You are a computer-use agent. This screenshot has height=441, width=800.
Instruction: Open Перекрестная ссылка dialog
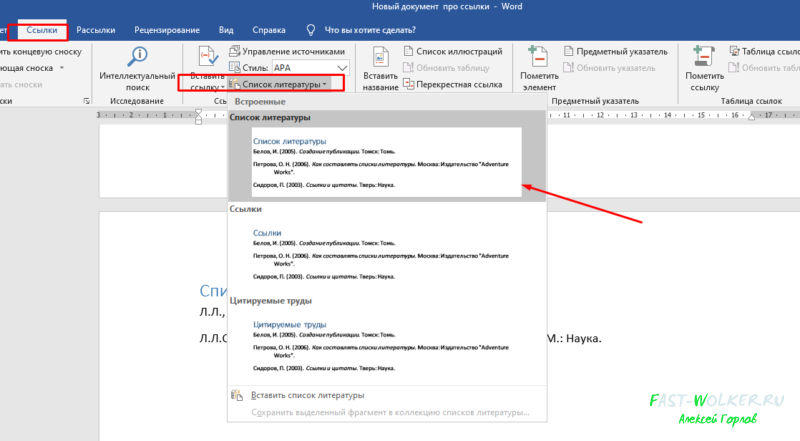point(459,84)
